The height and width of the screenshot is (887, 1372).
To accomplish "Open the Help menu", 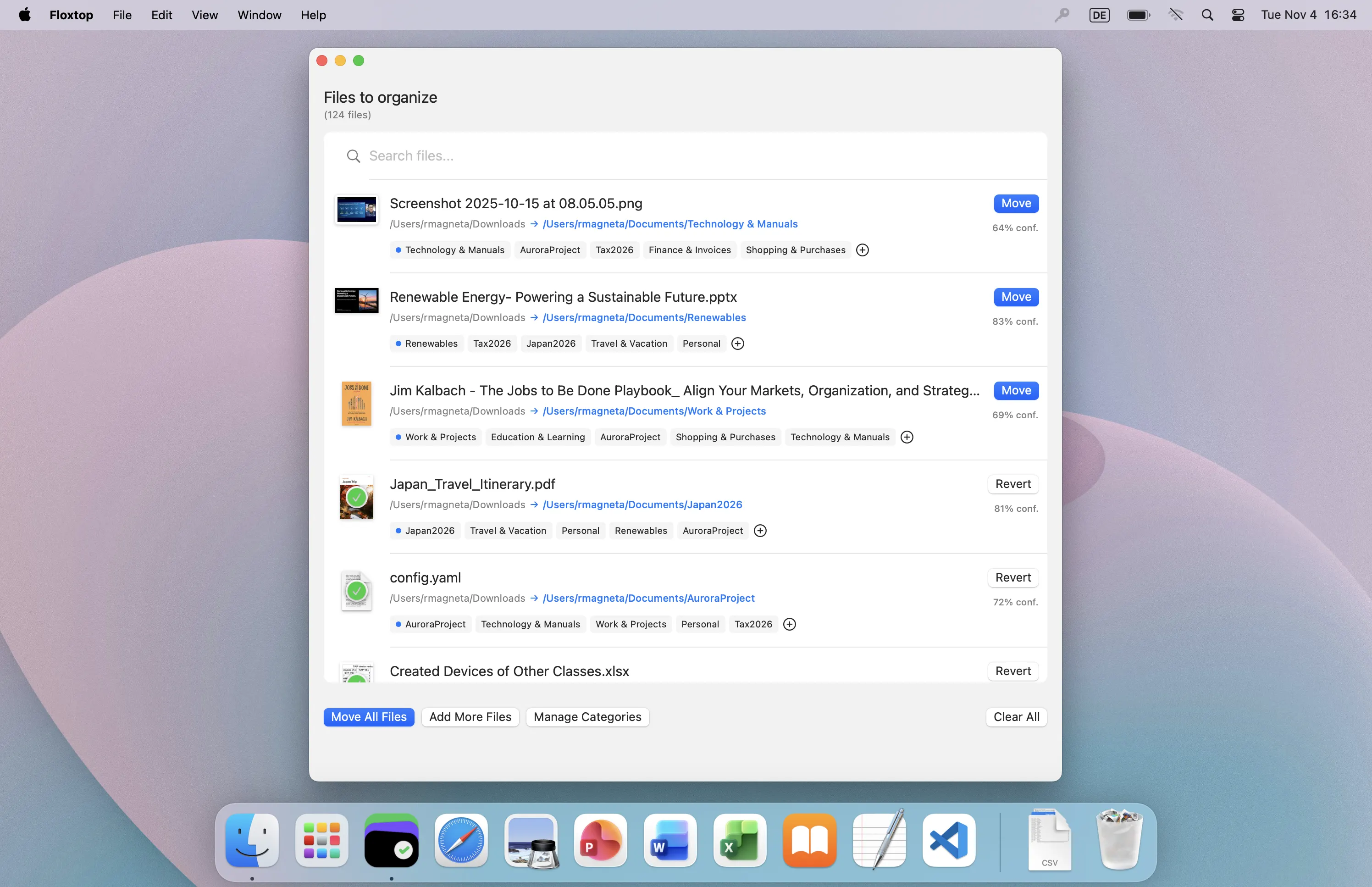I will click(313, 15).
